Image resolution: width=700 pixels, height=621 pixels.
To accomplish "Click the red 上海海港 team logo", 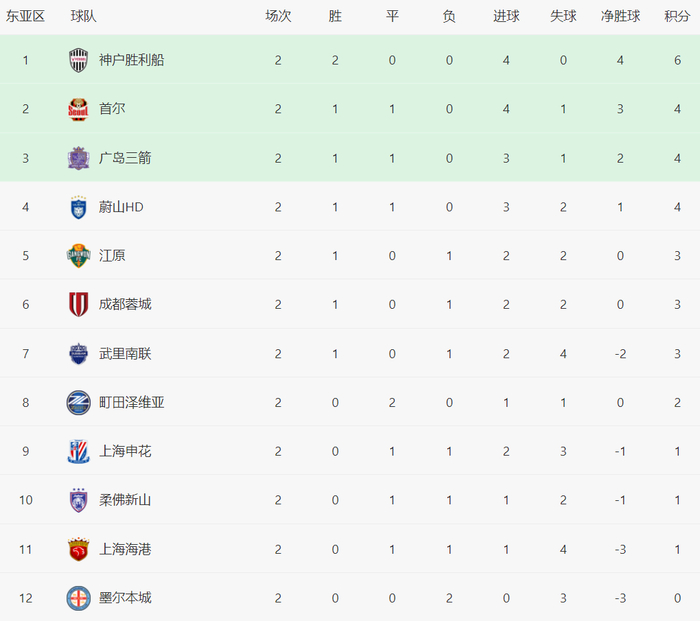I will 79,549.
